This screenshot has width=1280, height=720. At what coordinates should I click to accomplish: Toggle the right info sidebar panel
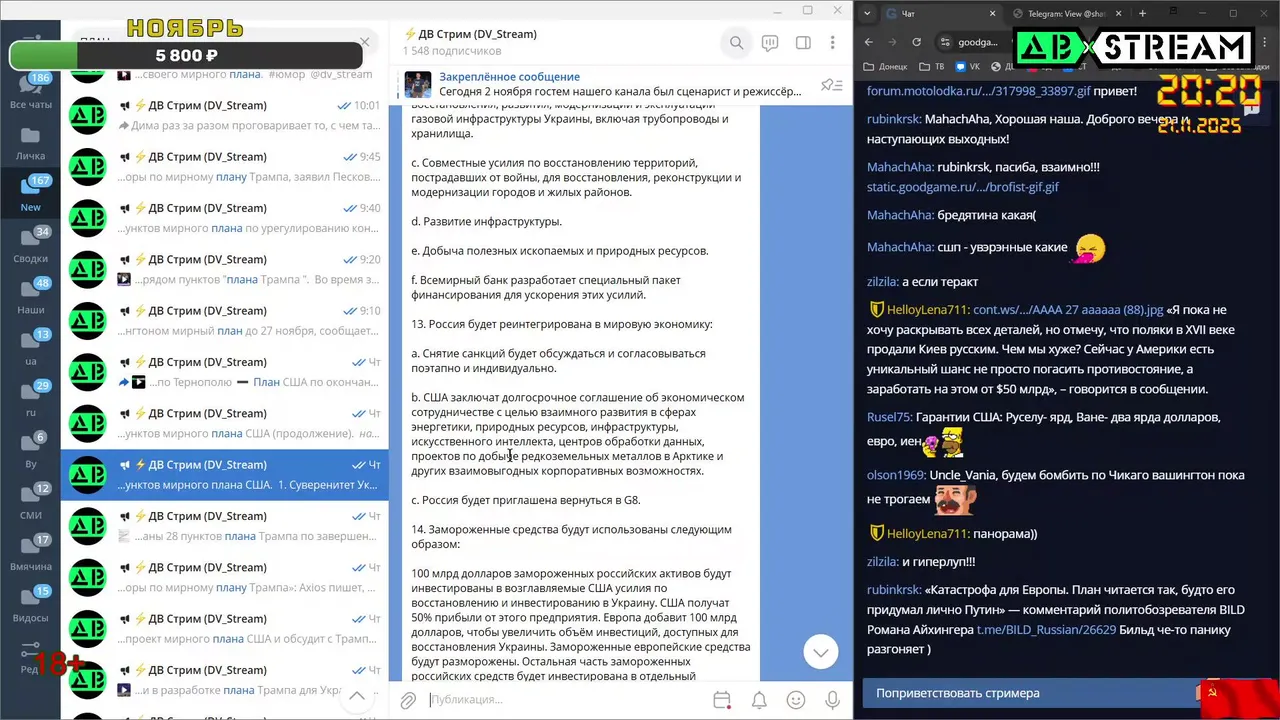tap(803, 43)
